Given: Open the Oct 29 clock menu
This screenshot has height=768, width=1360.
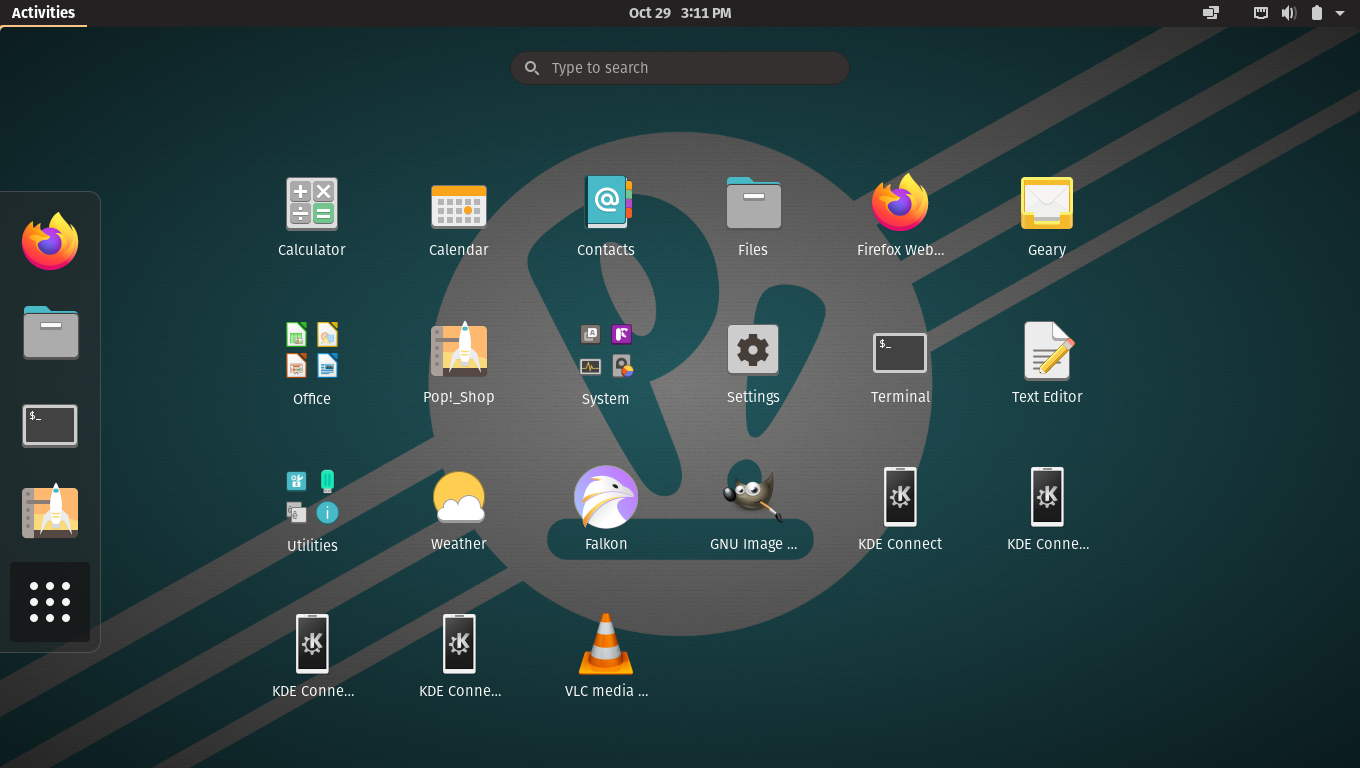Looking at the screenshot, I should (x=680, y=13).
